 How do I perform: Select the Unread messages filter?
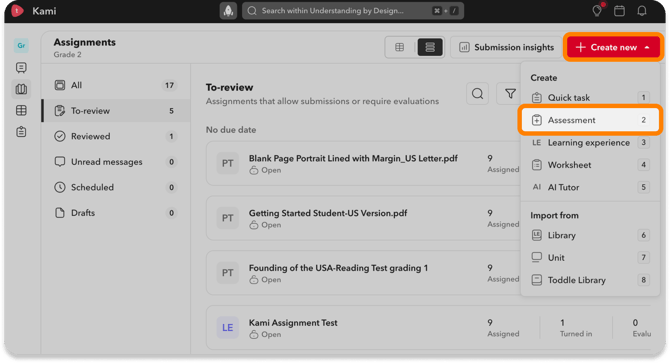115,162
